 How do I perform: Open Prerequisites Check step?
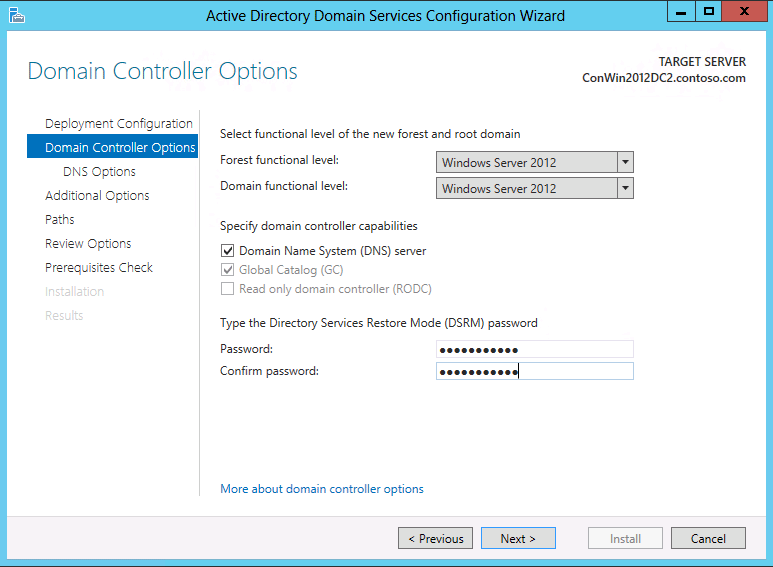(99, 267)
